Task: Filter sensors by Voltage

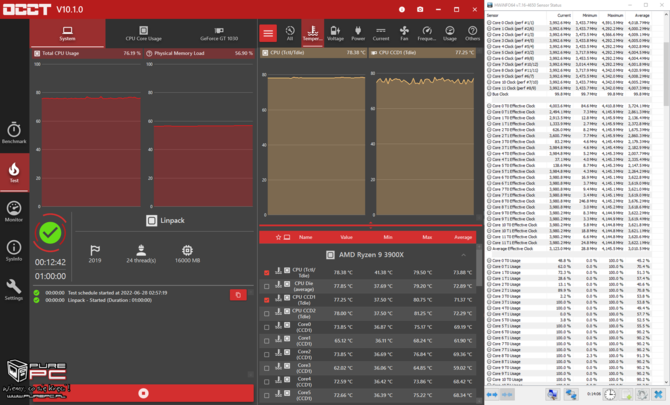Action: point(335,33)
